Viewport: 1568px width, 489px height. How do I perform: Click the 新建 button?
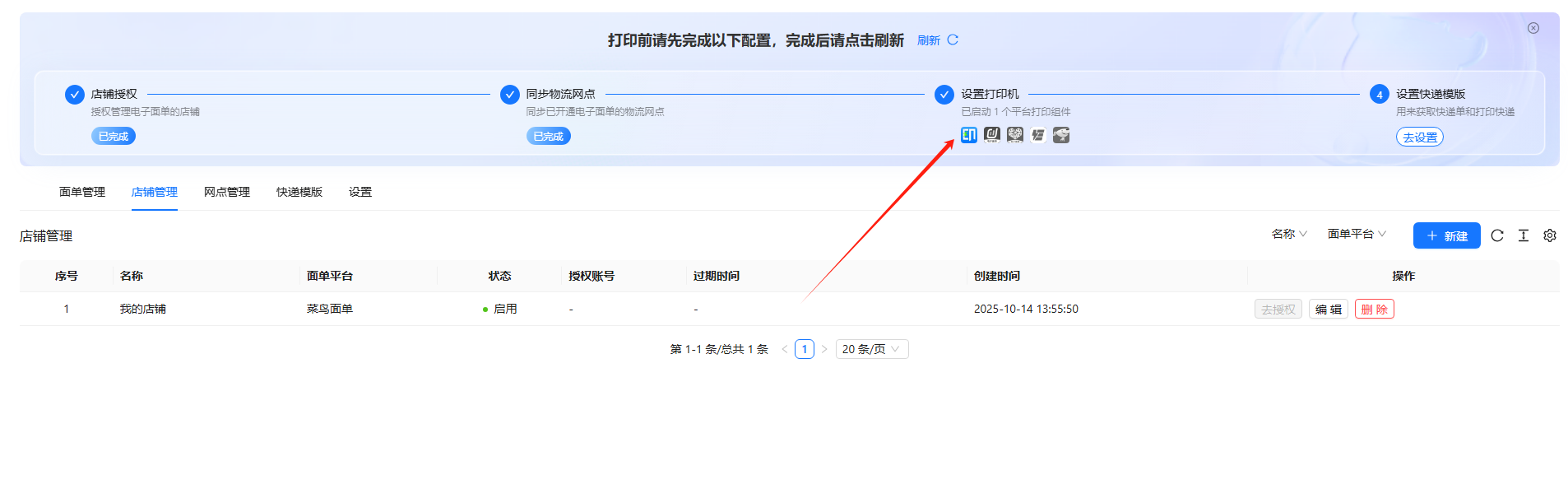[x=1446, y=235]
